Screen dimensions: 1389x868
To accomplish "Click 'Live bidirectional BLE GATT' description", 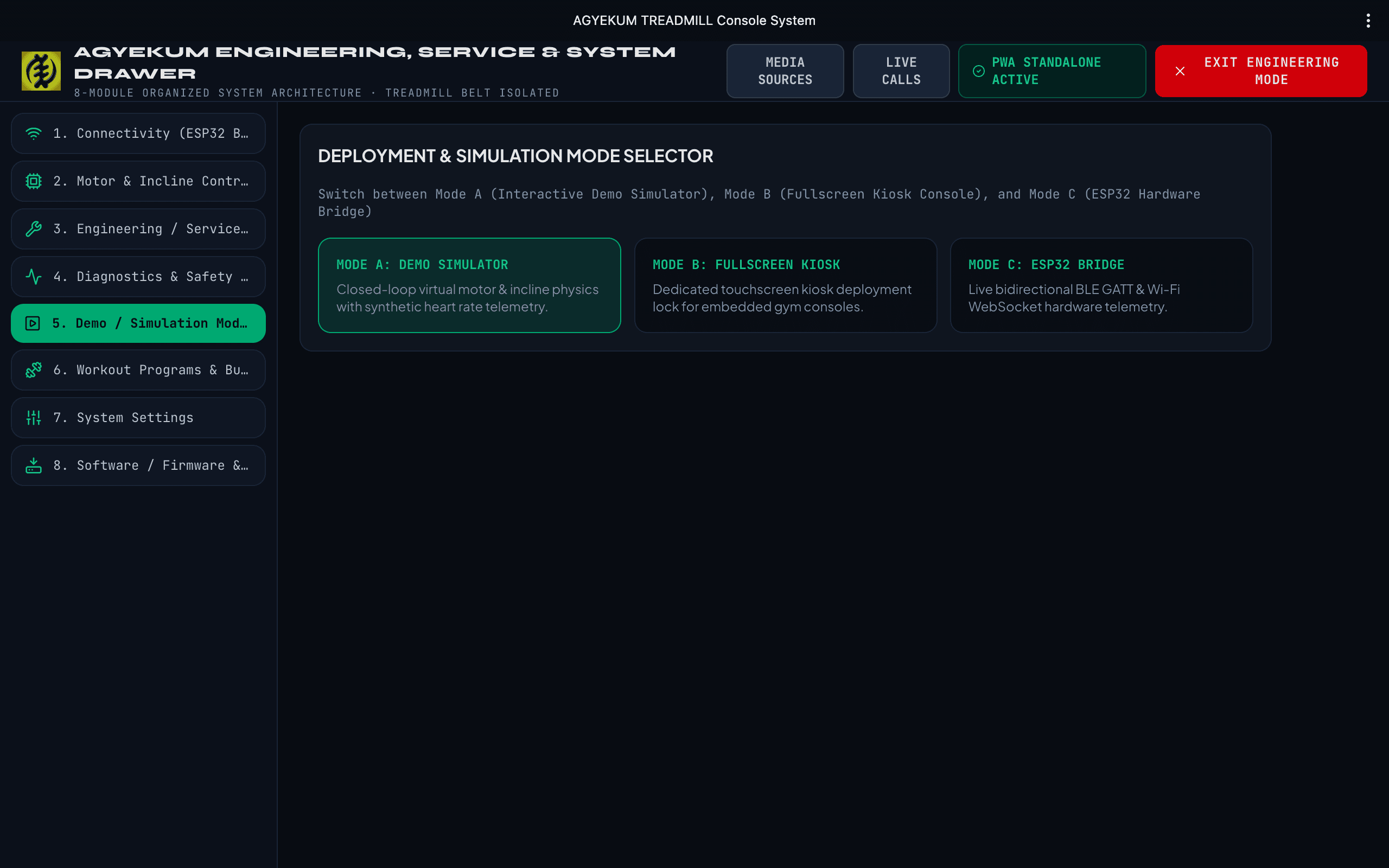I will point(1074,298).
